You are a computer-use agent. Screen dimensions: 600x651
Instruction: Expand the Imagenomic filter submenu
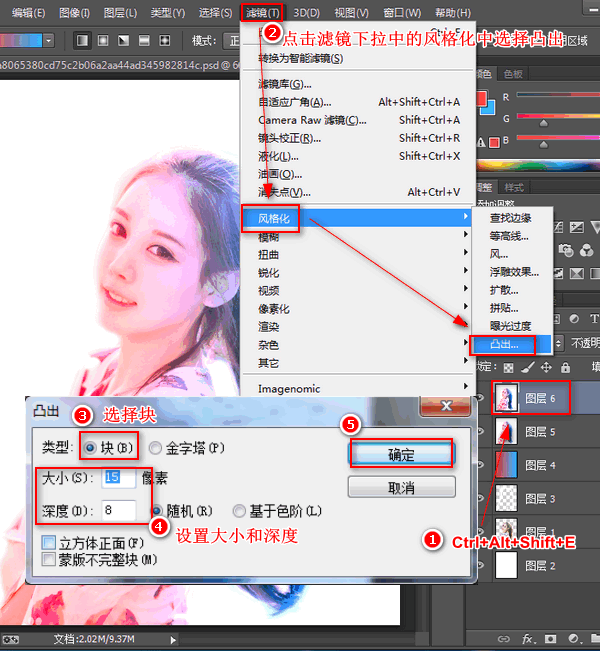[358, 389]
